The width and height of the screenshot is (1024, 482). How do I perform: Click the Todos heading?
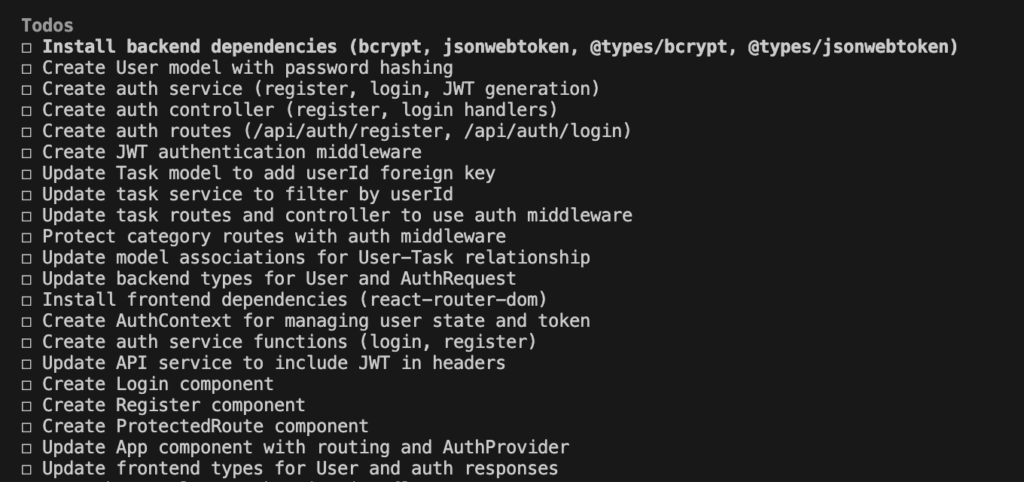click(47, 25)
